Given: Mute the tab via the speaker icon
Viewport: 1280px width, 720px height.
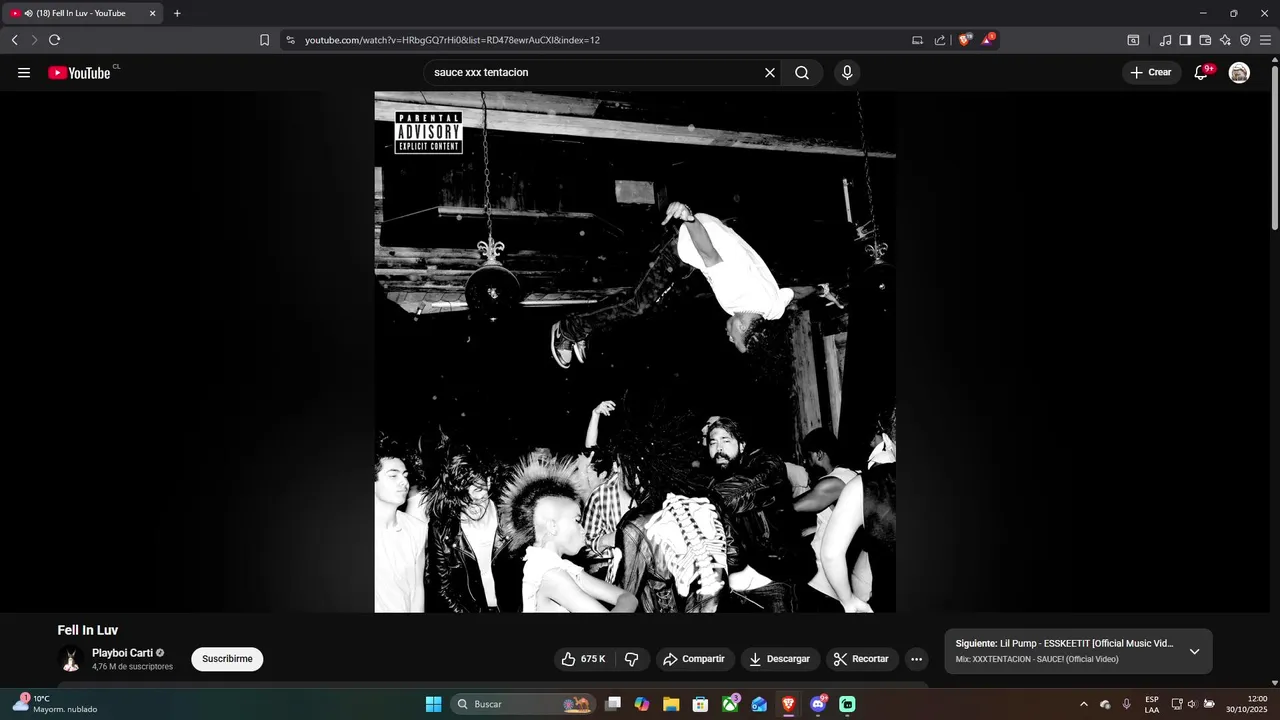Looking at the screenshot, I should (x=28, y=13).
